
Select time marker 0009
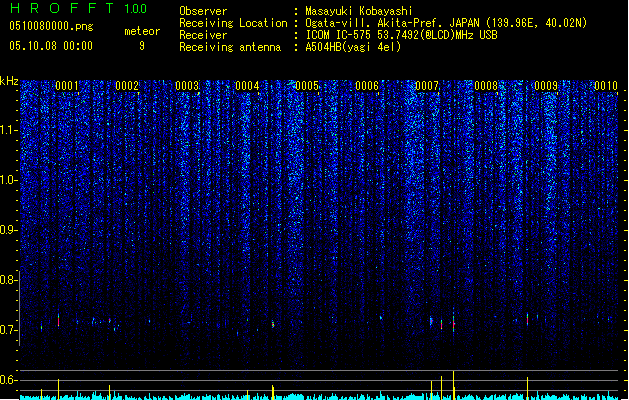point(546,85)
